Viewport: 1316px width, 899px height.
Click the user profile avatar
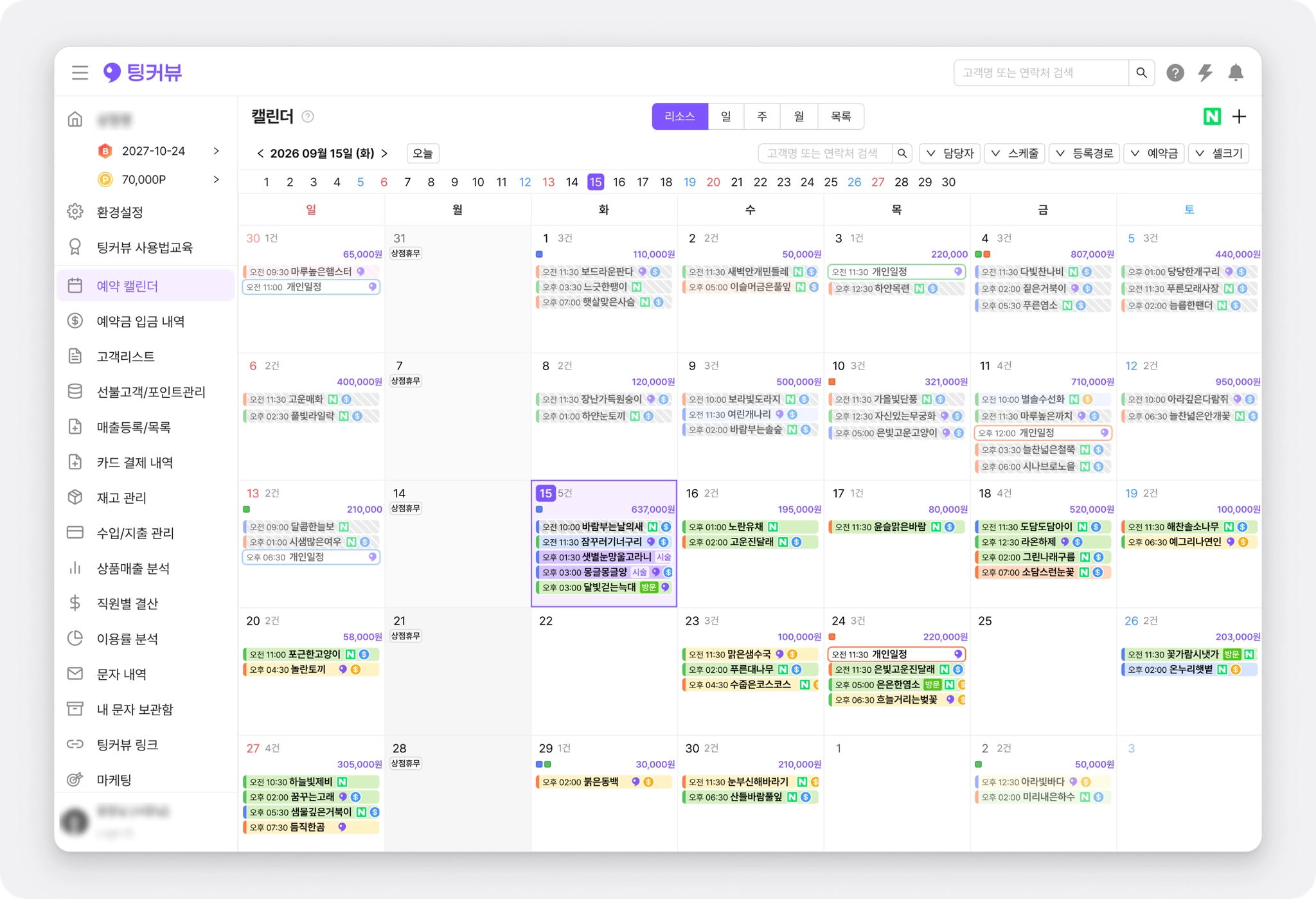75,821
